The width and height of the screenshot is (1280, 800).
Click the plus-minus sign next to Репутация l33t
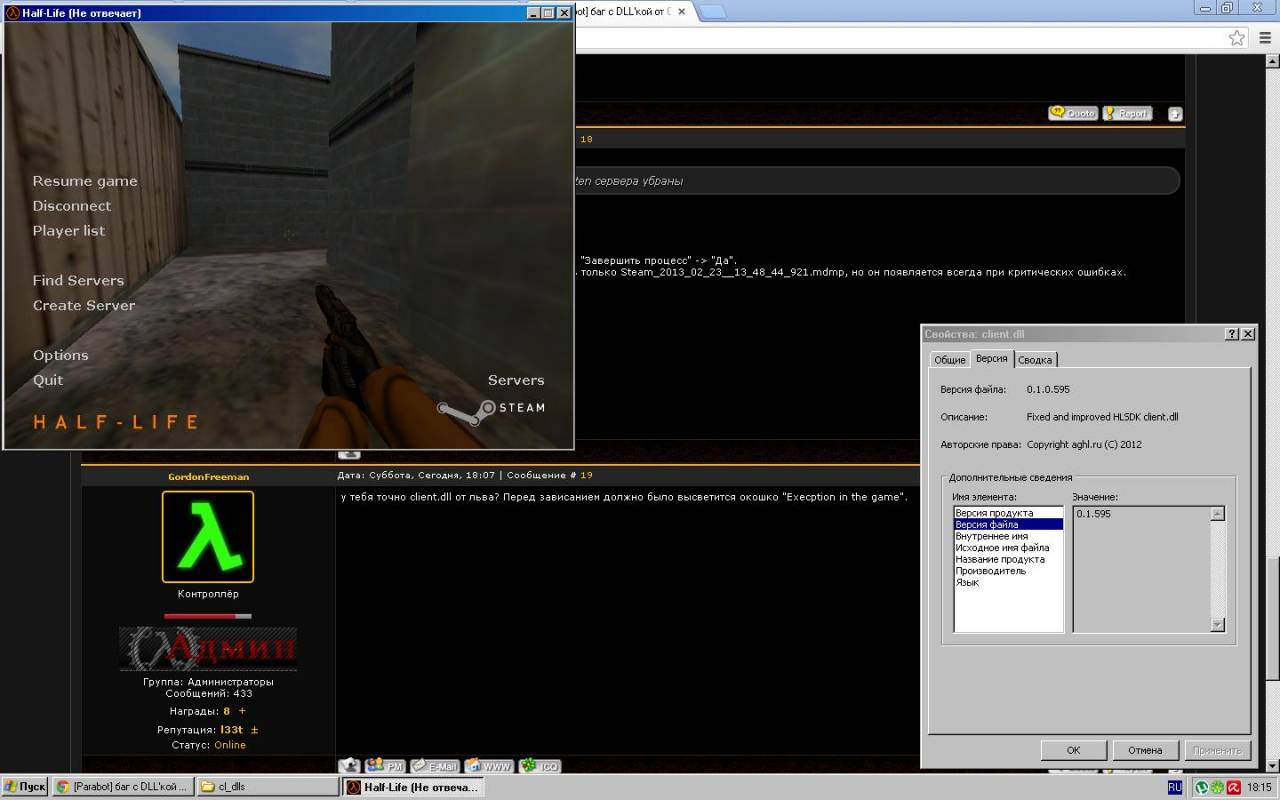coord(254,730)
